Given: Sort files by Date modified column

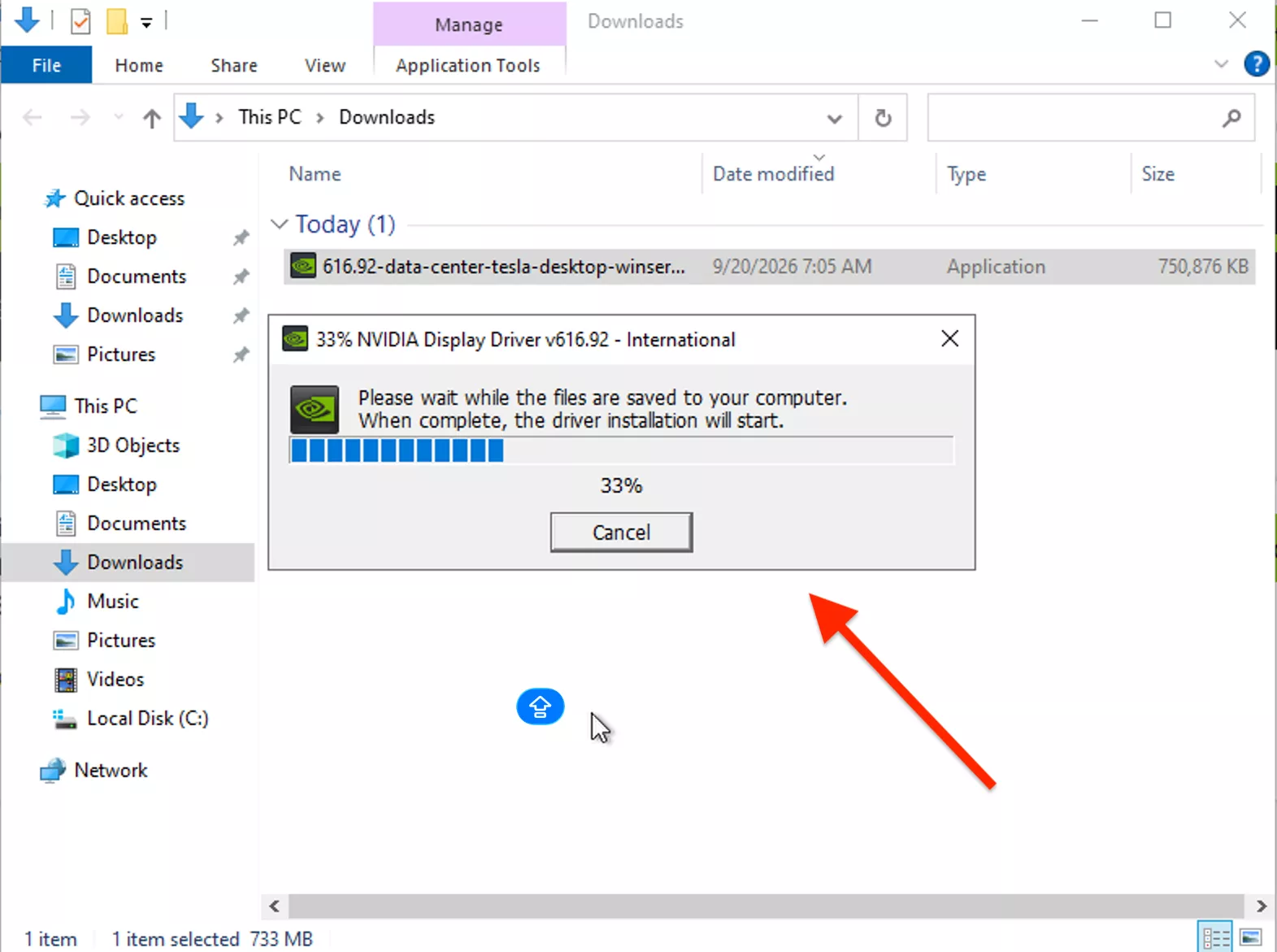Looking at the screenshot, I should [x=774, y=174].
